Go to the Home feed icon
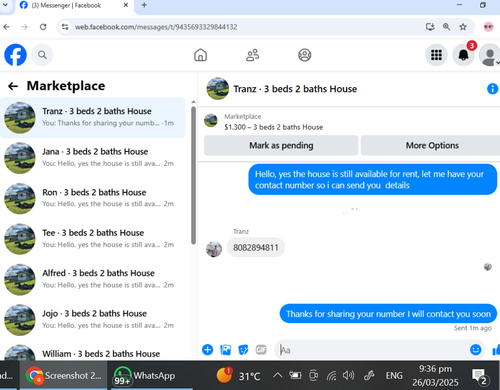500x390 pixels. (x=200, y=55)
